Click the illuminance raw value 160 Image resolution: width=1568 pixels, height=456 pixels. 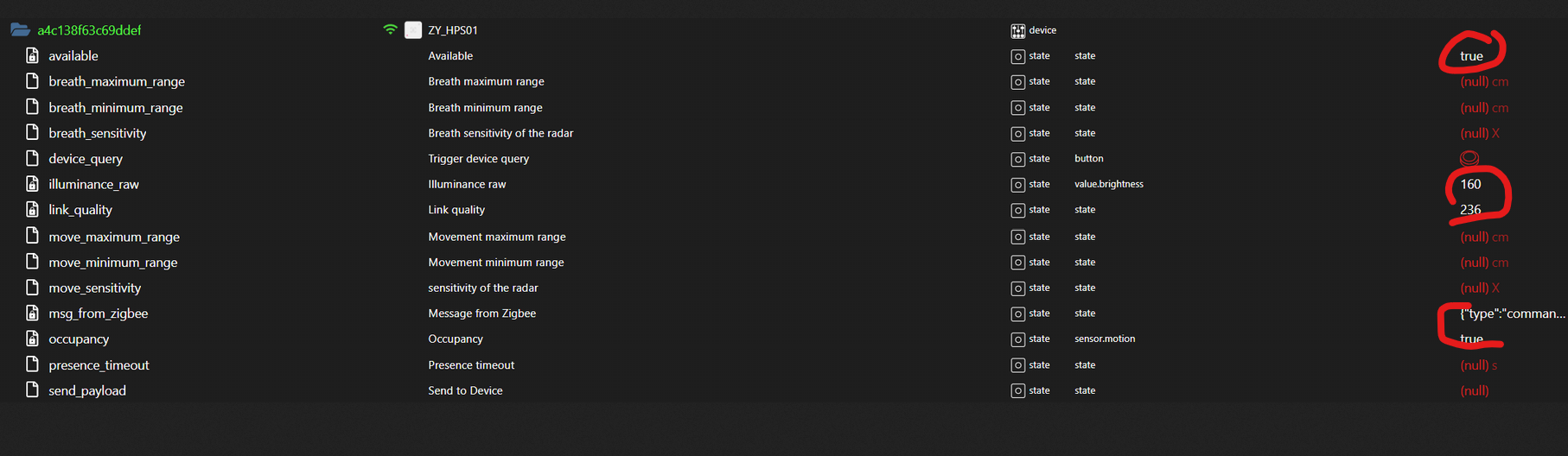pos(1470,184)
